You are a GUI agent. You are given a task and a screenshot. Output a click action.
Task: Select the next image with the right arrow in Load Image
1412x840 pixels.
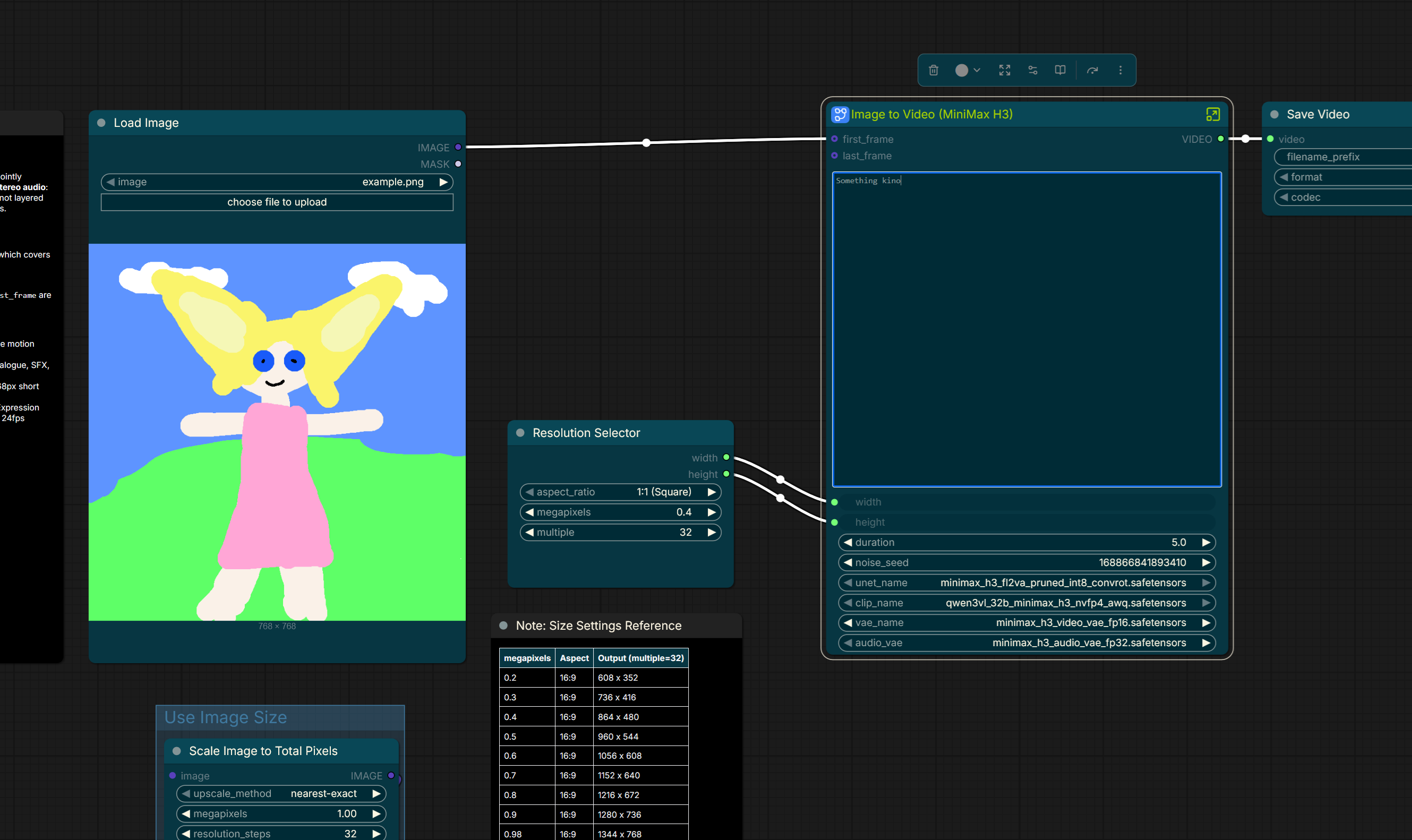click(x=444, y=182)
